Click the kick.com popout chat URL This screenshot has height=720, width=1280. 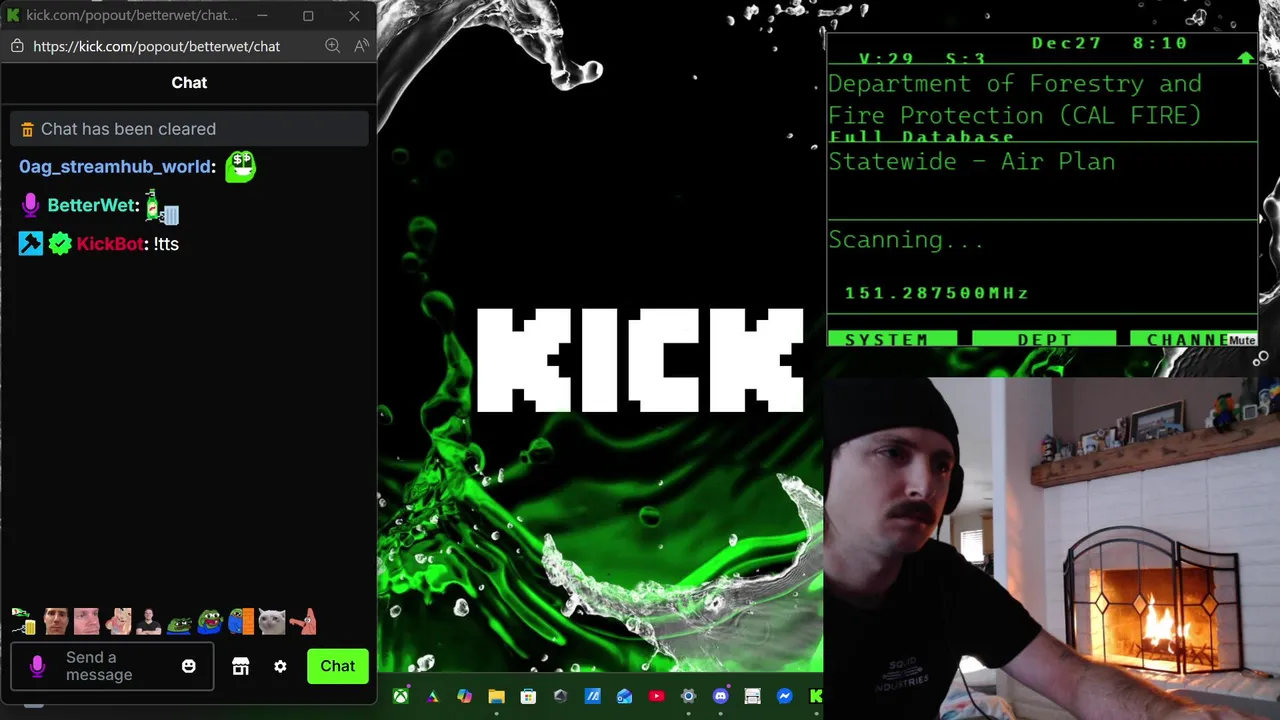[156, 46]
